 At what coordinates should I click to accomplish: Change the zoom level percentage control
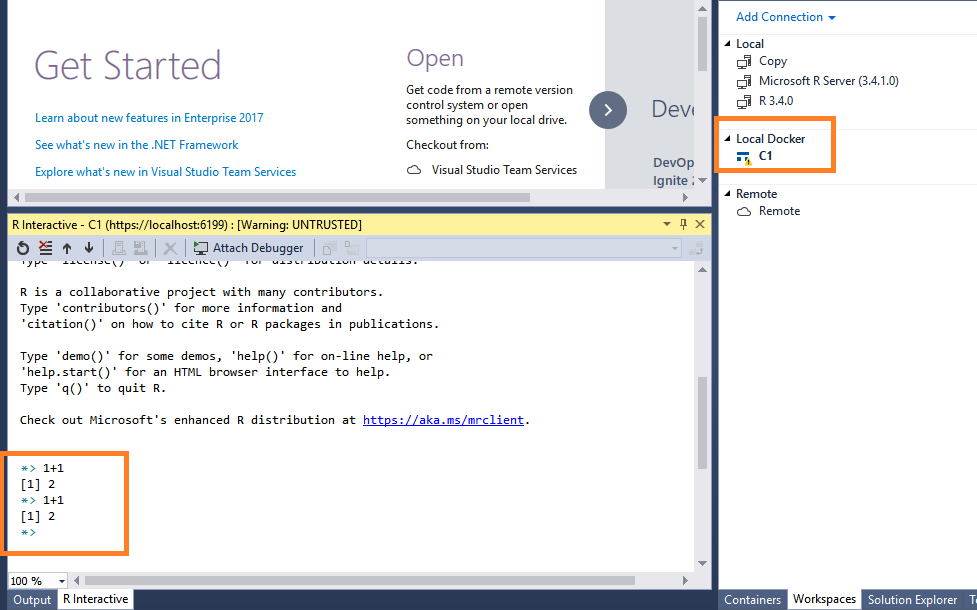coord(37,580)
